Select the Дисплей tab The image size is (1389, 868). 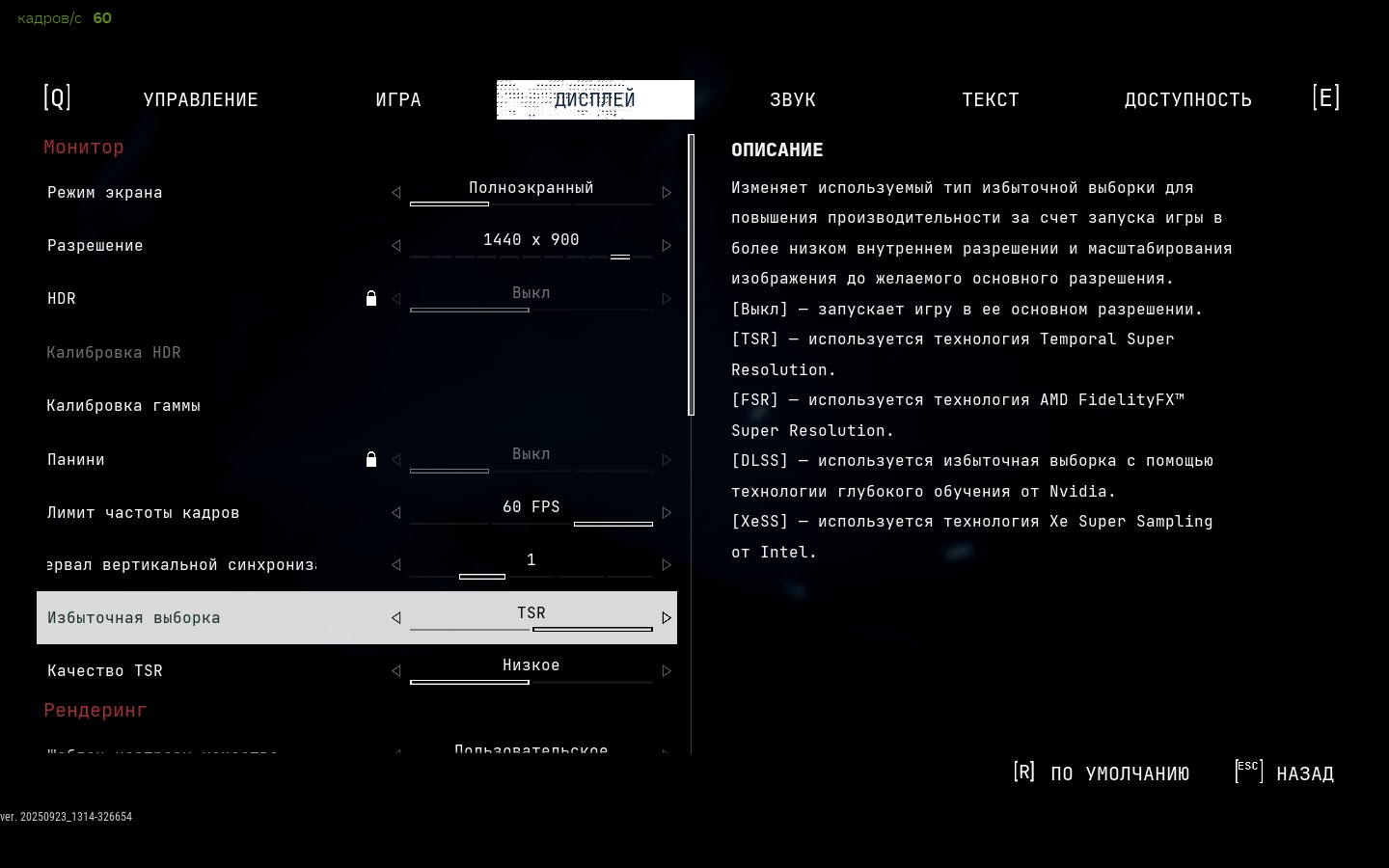pyautogui.click(x=595, y=99)
